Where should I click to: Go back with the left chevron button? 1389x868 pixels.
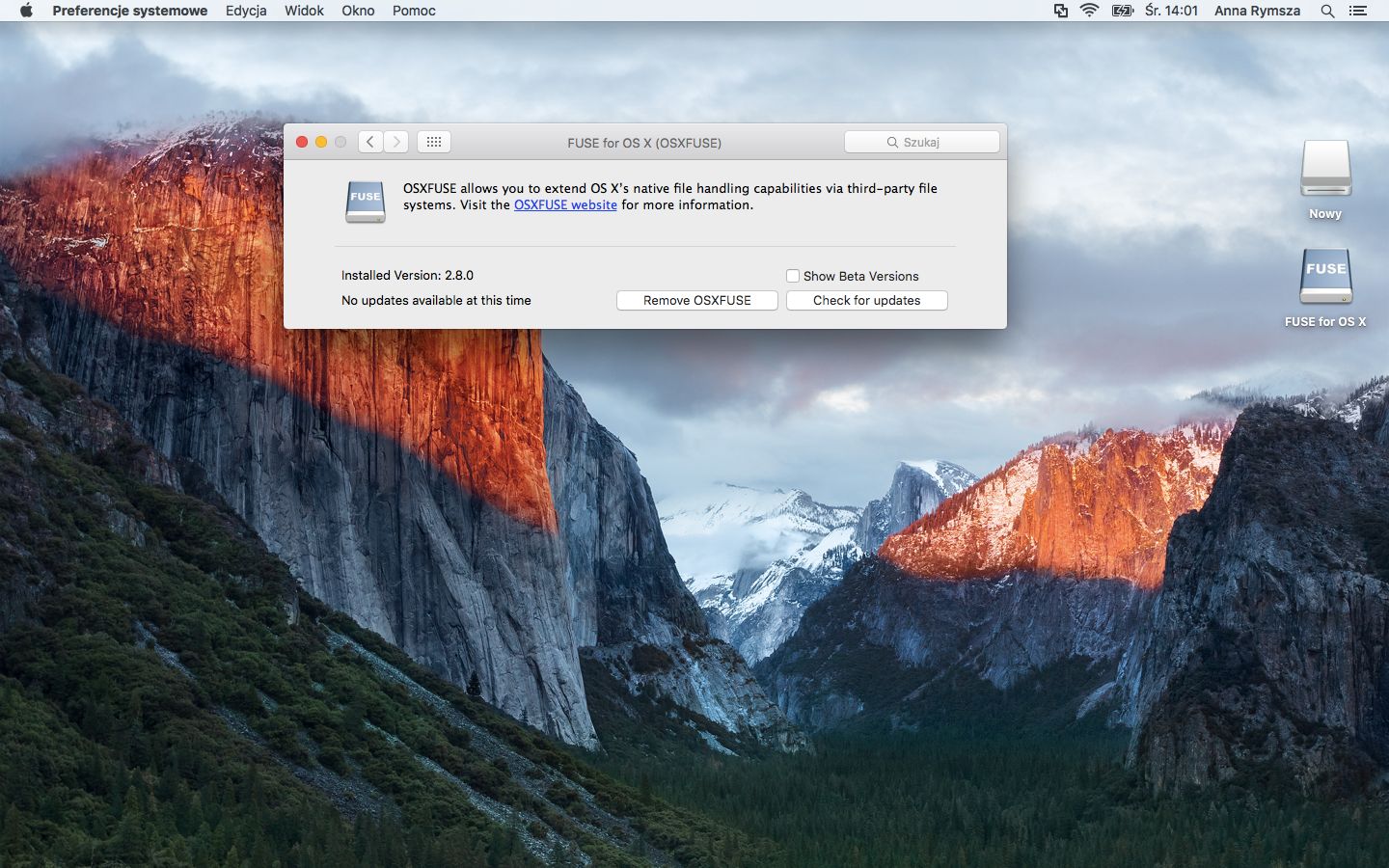tap(370, 142)
